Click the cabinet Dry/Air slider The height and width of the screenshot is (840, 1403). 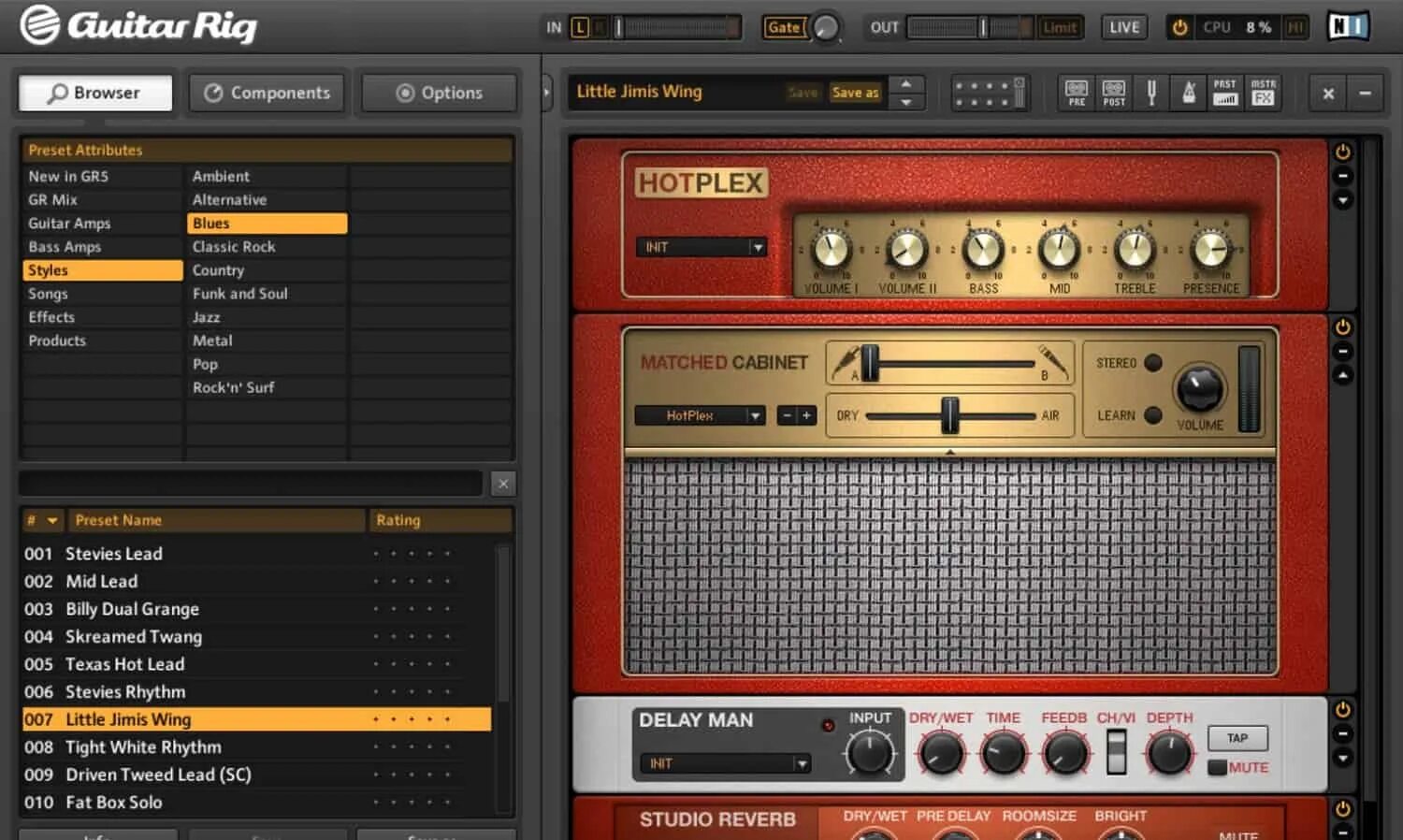click(x=949, y=415)
